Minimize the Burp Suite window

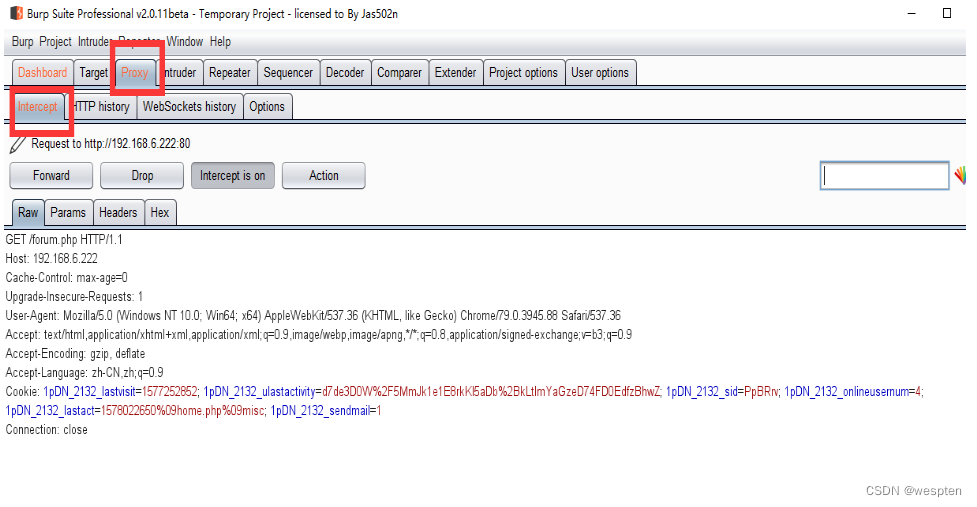pyautogui.click(x=912, y=13)
